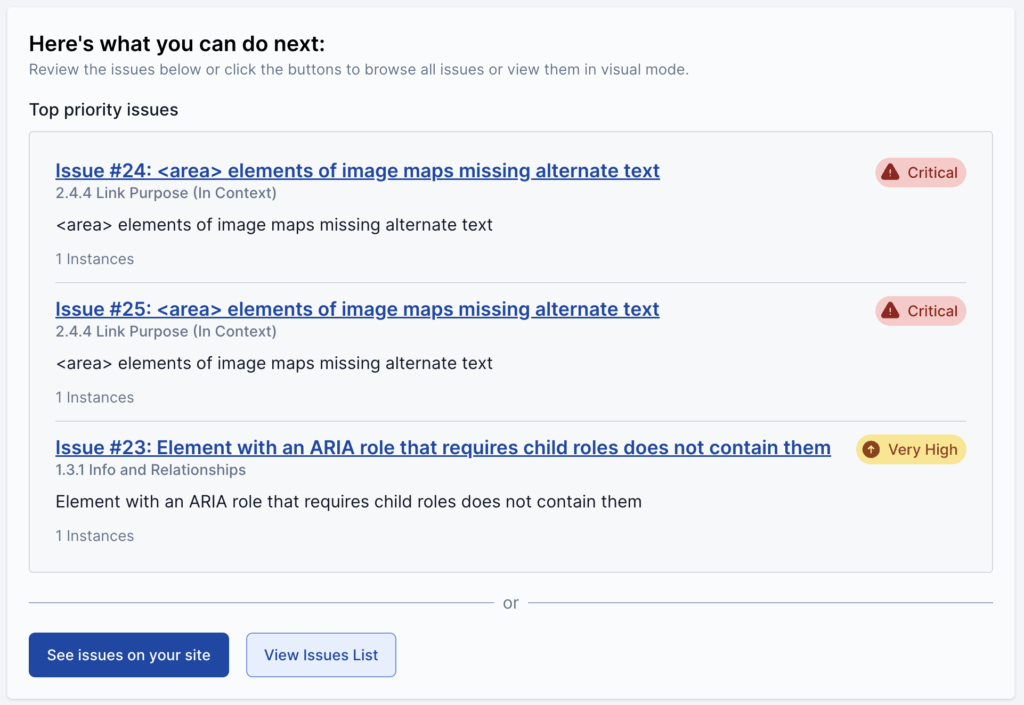Click the View Issues List button
Viewport: 1024px width, 705px height.
(321, 655)
